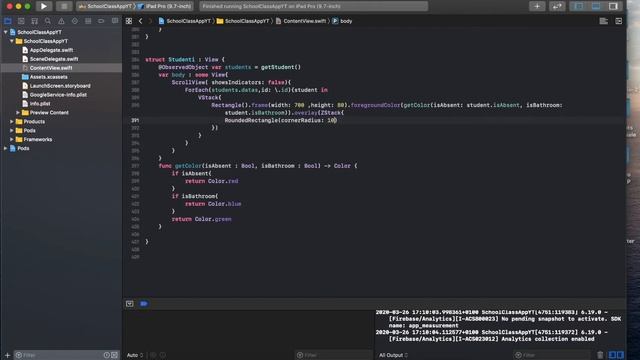Open the Symbol navigator

tap(35, 21)
